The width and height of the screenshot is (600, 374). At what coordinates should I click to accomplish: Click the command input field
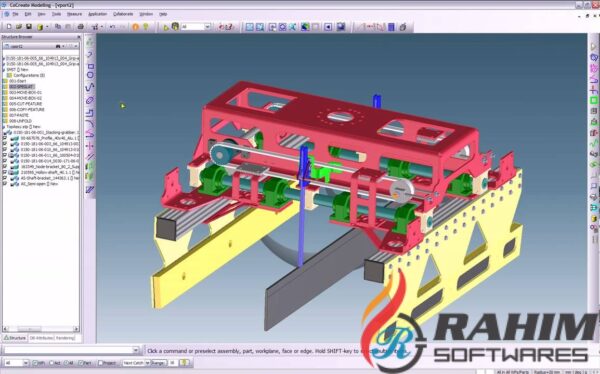click(x=68, y=350)
